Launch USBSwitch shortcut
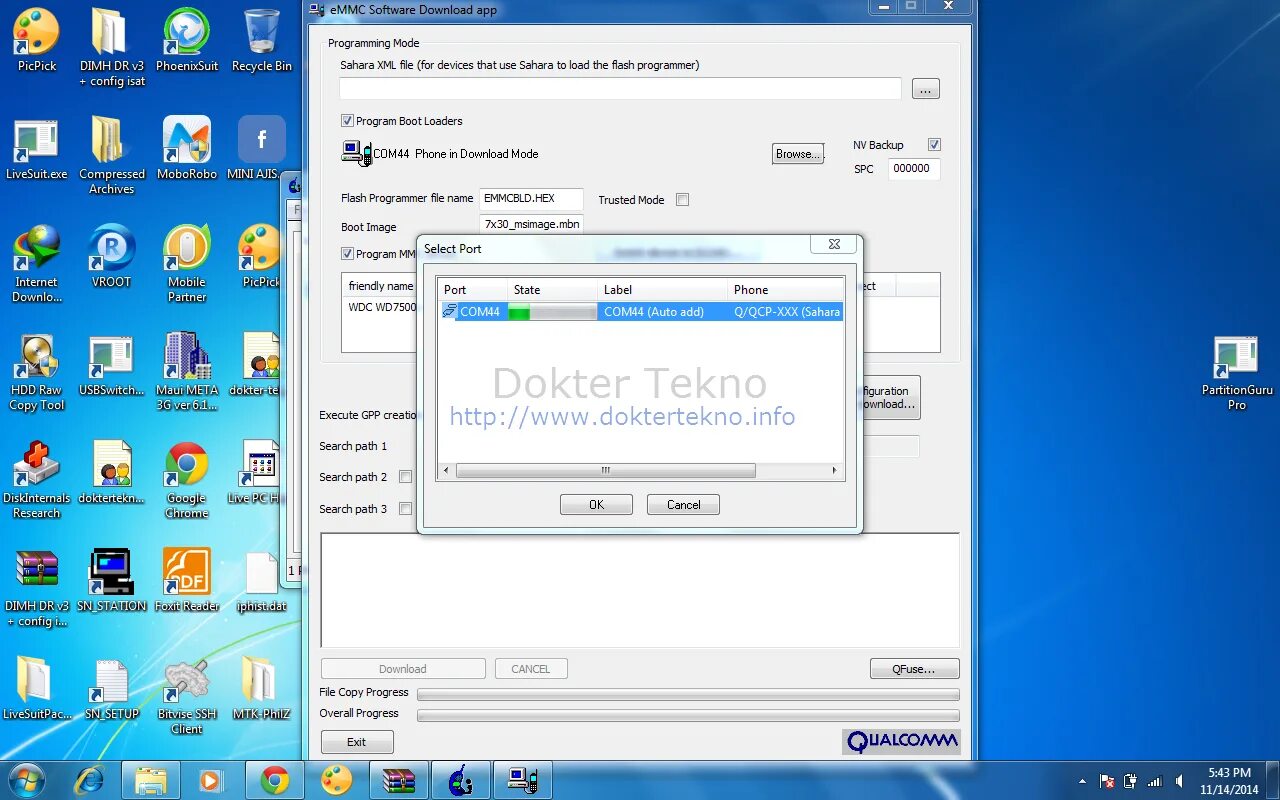This screenshot has height=800, width=1280. pos(111,364)
